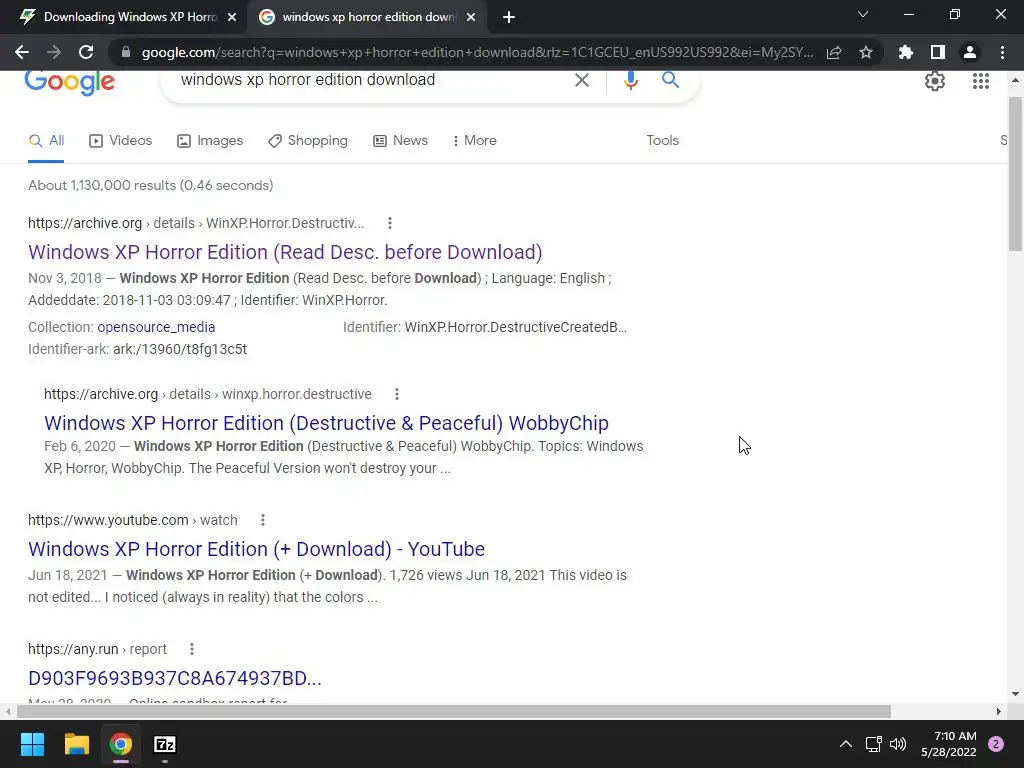The height and width of the screenshot is (768, 1024).
Task: Clear the search box with the X icon
Action: click(581, 80)
